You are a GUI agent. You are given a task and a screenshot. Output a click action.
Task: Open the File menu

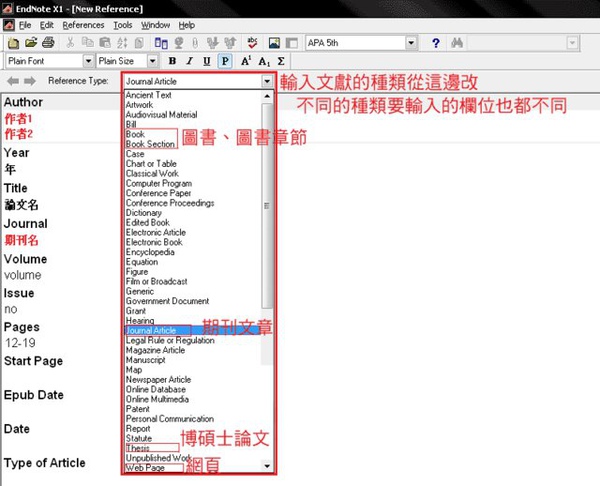pos(25,25)
